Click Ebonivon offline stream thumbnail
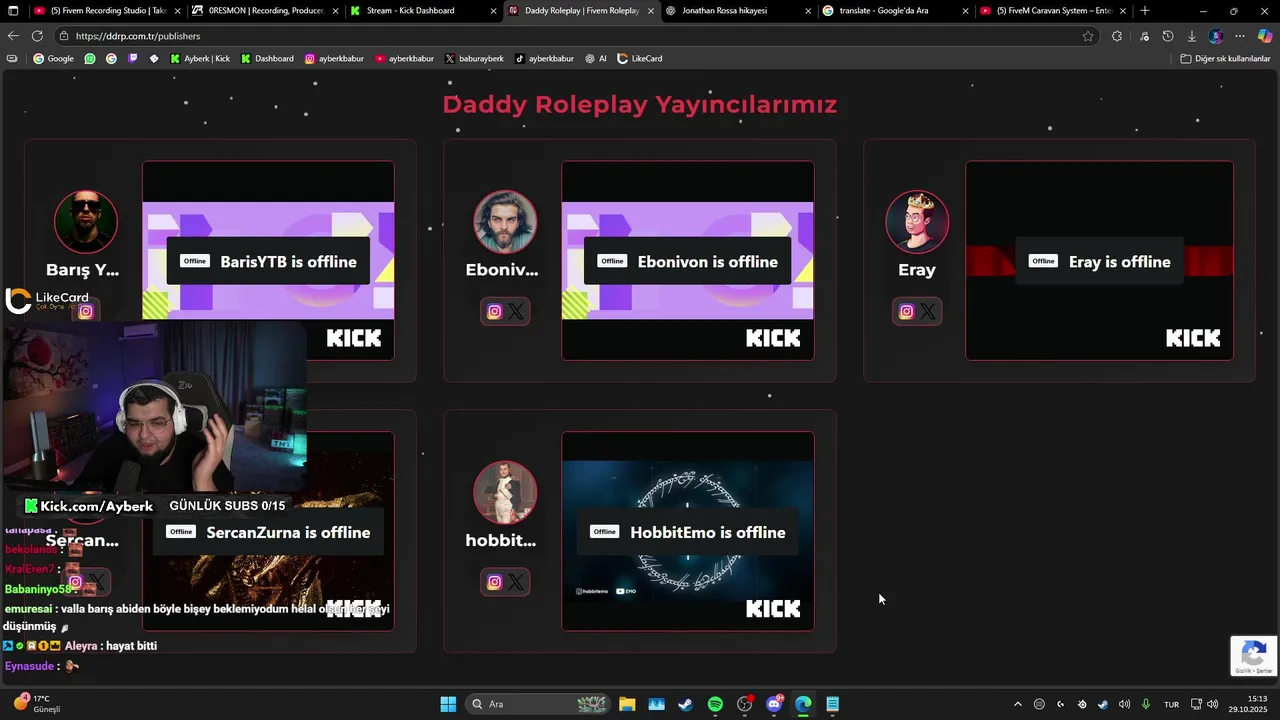 click(688, 261)
